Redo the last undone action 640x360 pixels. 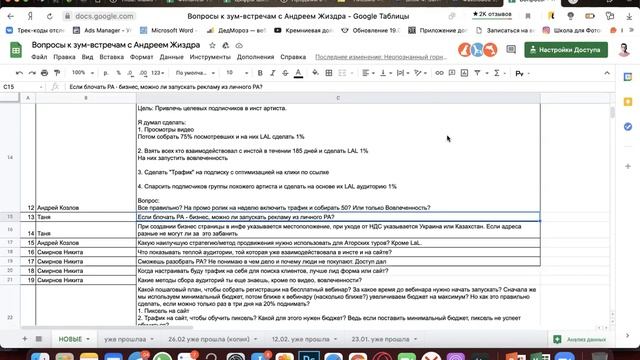[x=32, y=73]
